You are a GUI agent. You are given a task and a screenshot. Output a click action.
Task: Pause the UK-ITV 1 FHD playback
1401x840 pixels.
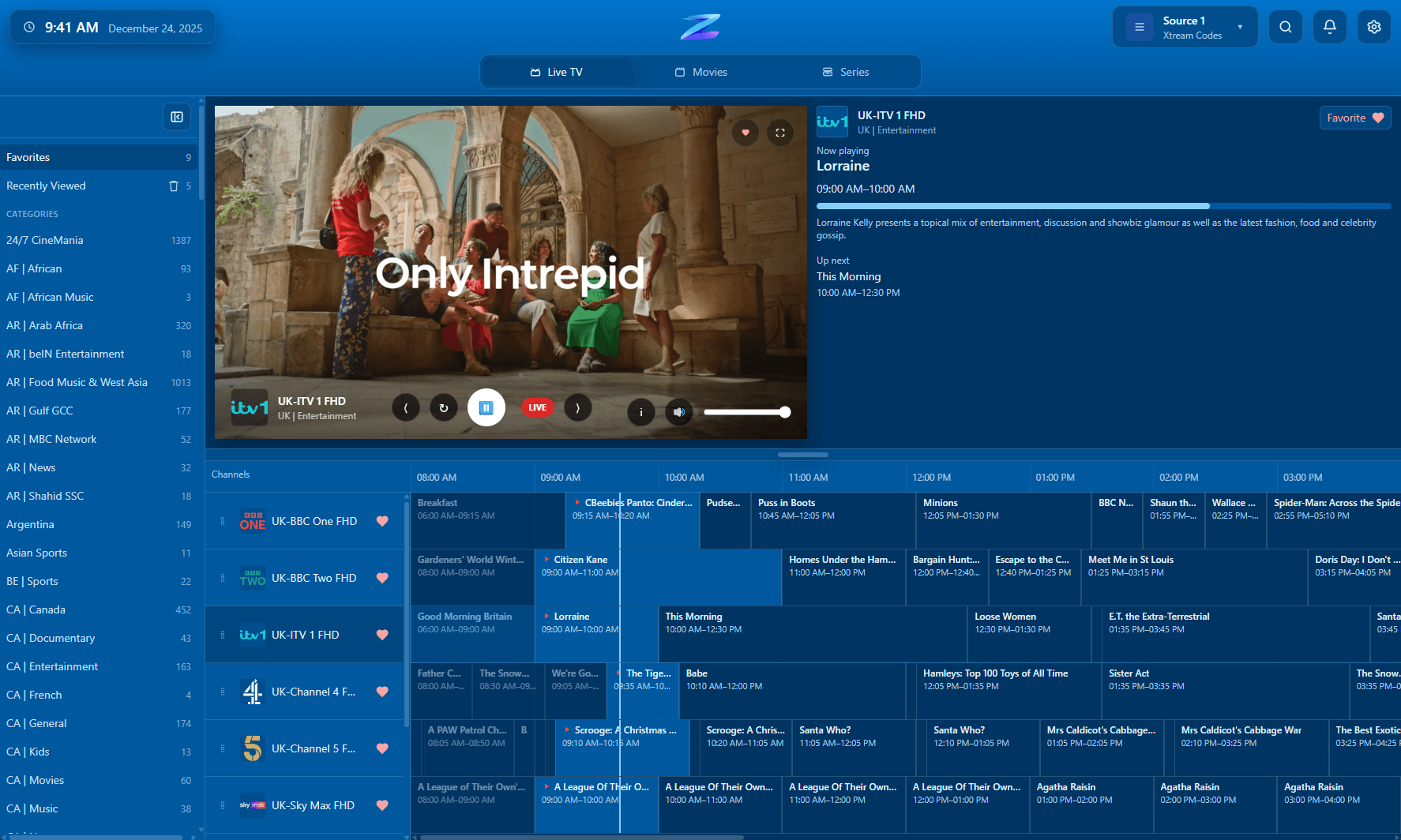pos(486,407)
